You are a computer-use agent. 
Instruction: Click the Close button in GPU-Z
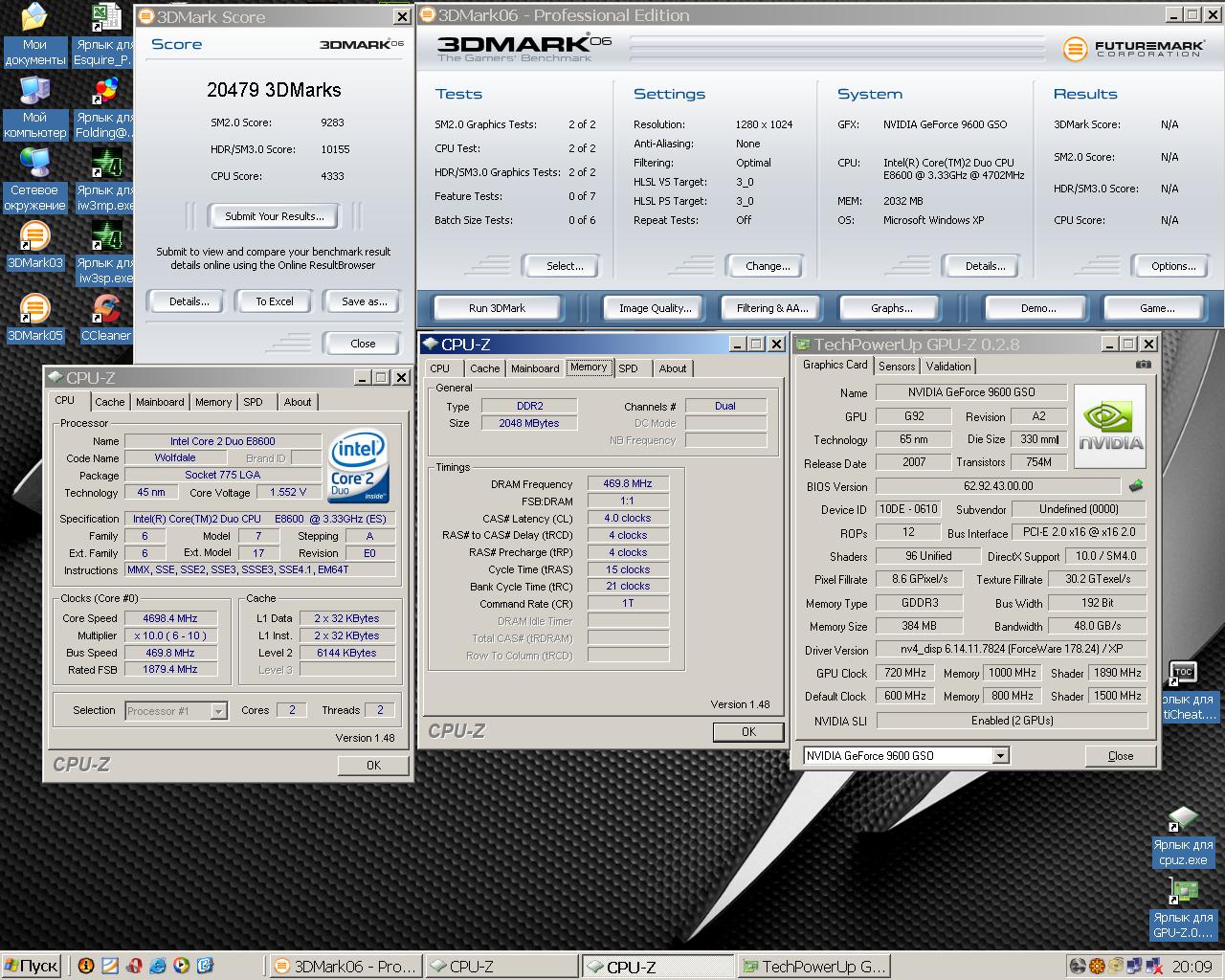(x=1120, y=756)
